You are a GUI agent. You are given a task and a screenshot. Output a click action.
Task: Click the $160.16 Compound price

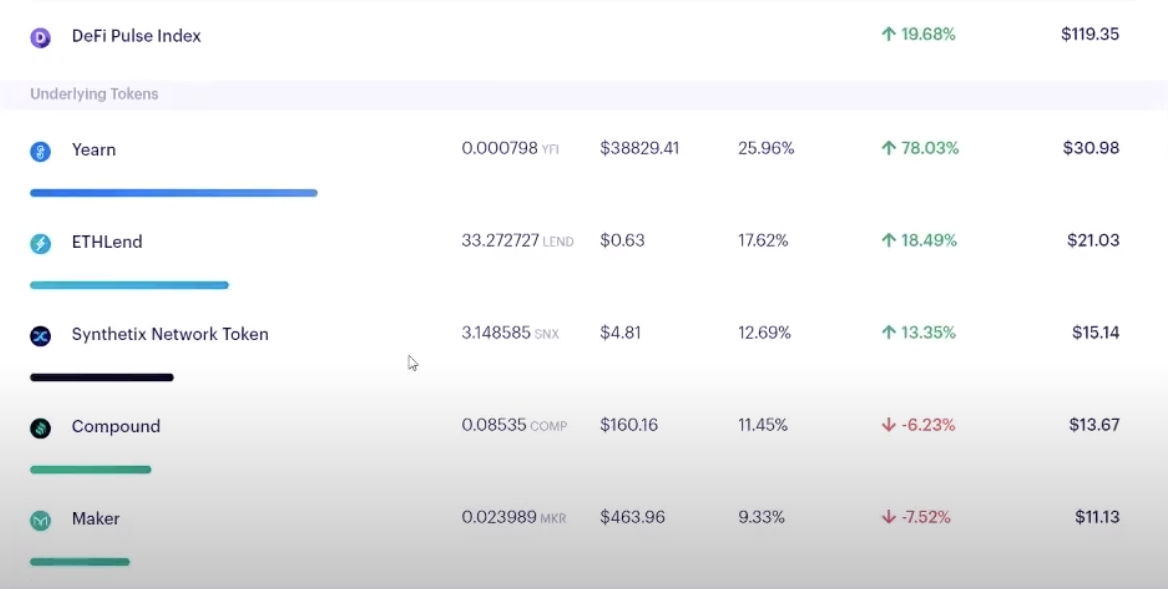[x=629, y=425]
